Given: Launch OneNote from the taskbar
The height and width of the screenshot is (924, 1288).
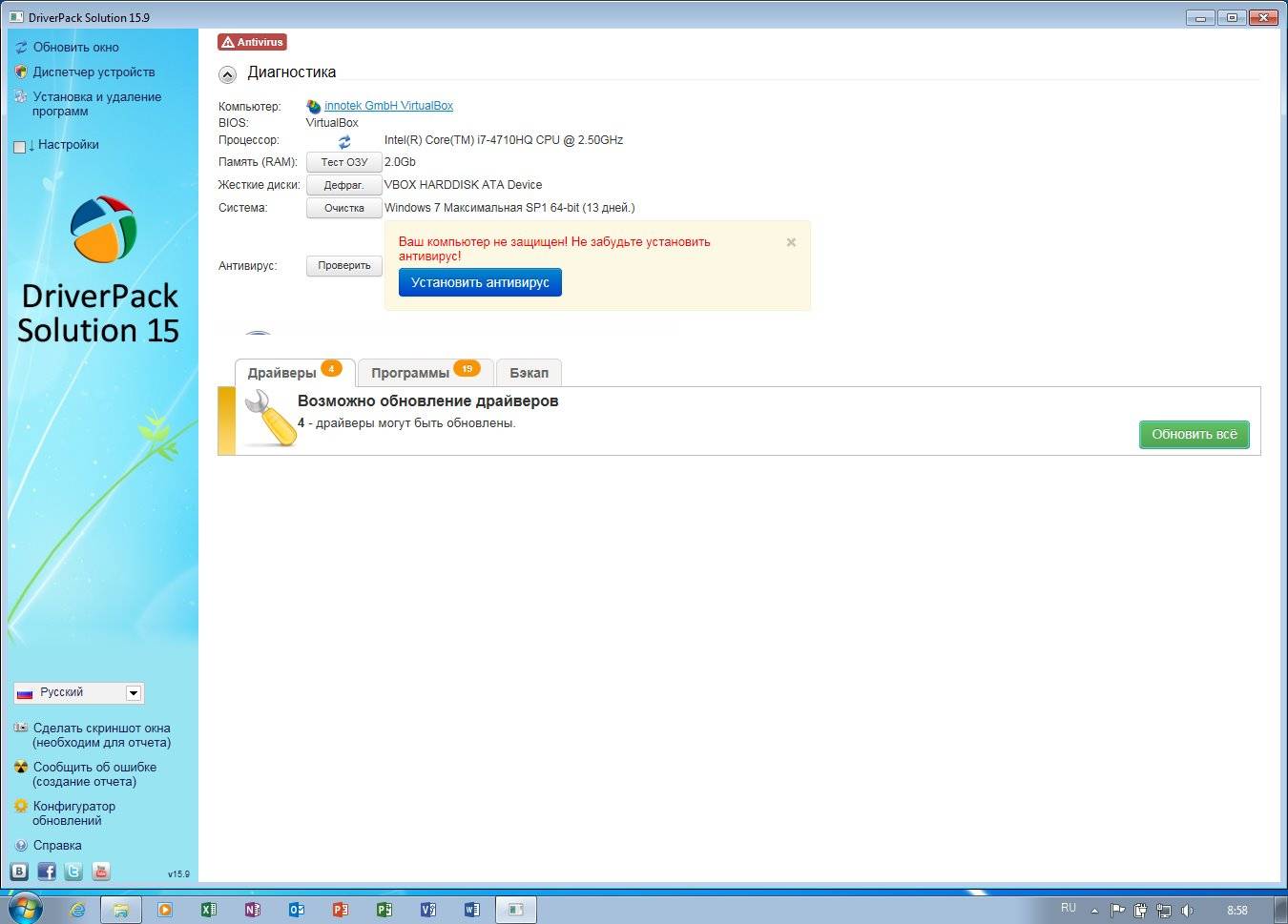Looking at the screenshot, I should (253, 910).
